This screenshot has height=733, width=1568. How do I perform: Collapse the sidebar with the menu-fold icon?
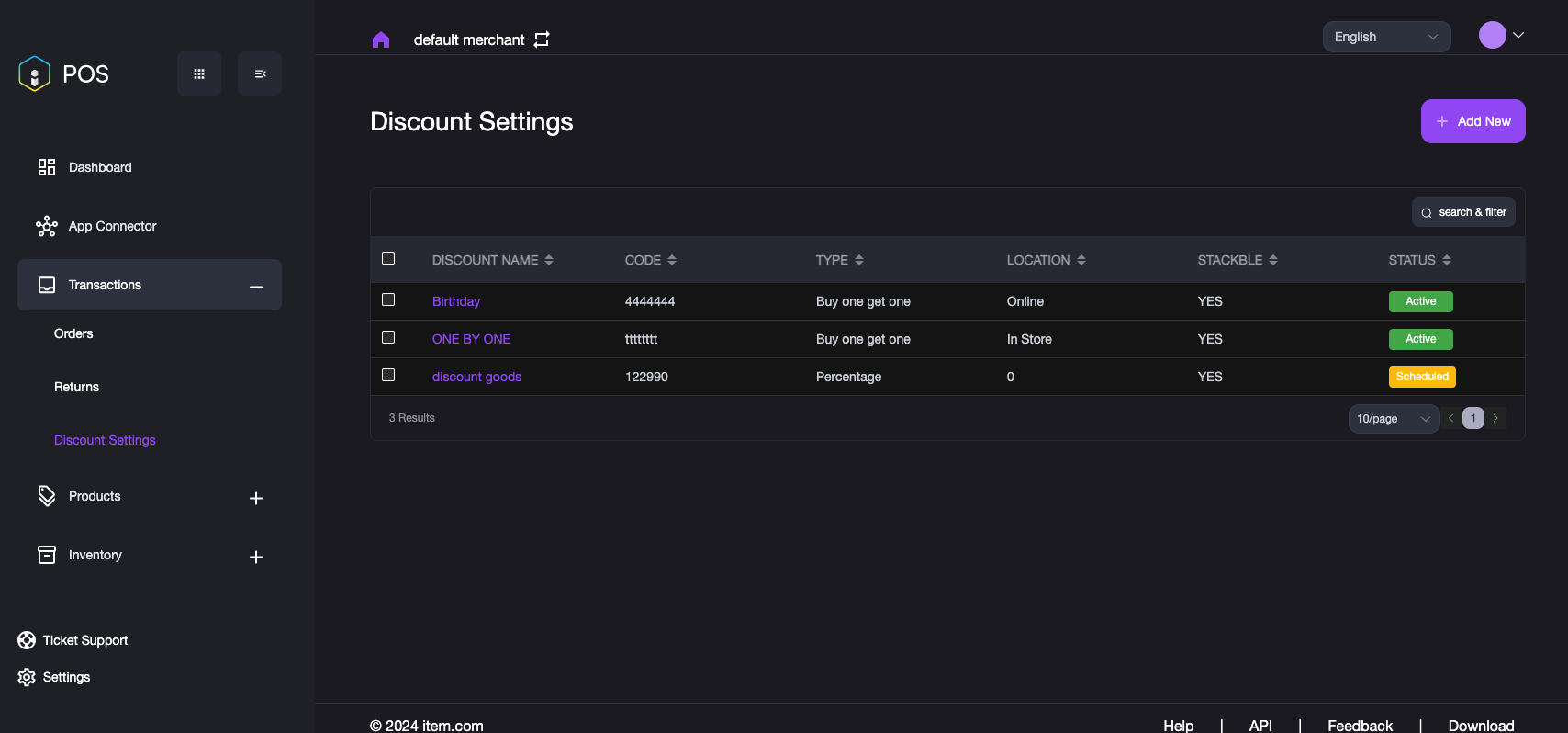tap(260, 73)
